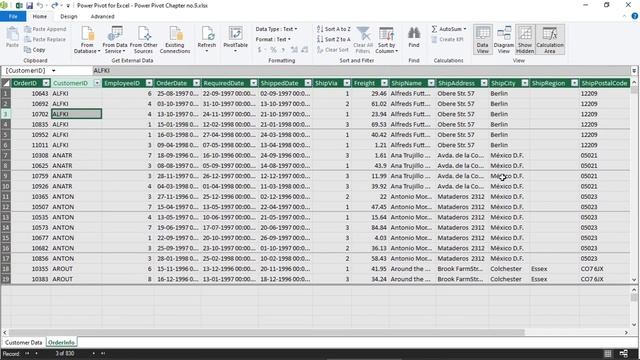Image resolution: width=640 pixels, height=360 pixels.
Task: Open OrderDate column filter dropdown
Action: tap(196, 83)
